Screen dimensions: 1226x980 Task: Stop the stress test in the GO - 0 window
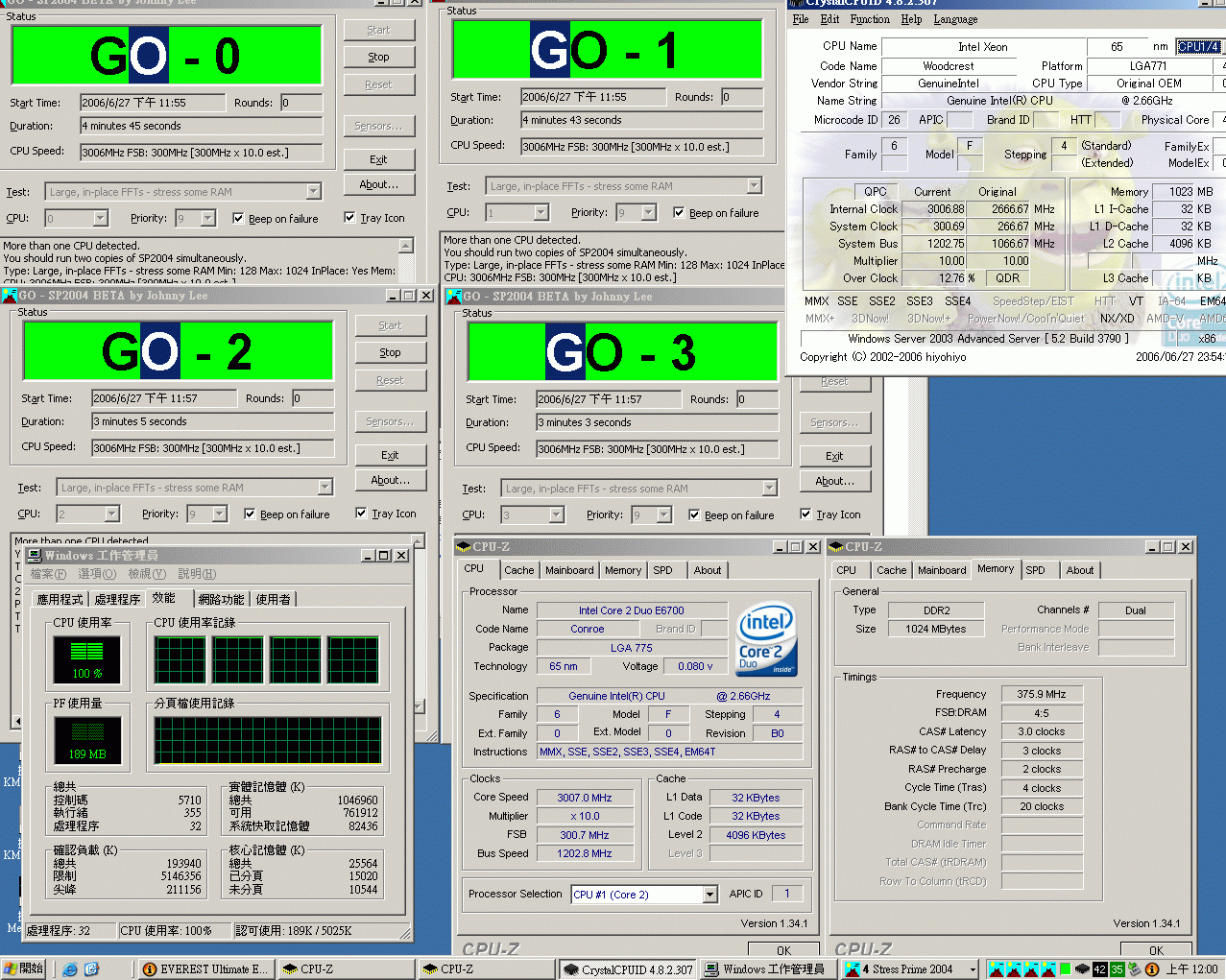(x=378, y=58)
